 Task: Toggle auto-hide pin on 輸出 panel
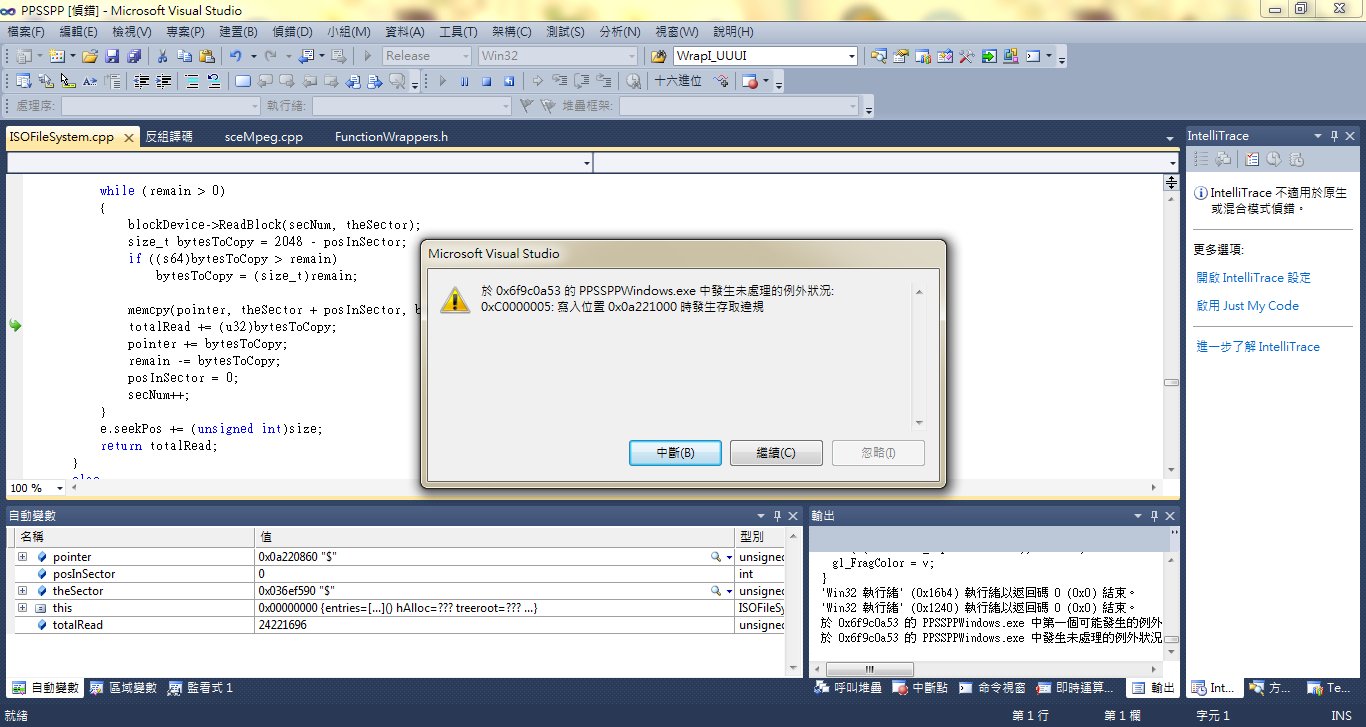1154,515
